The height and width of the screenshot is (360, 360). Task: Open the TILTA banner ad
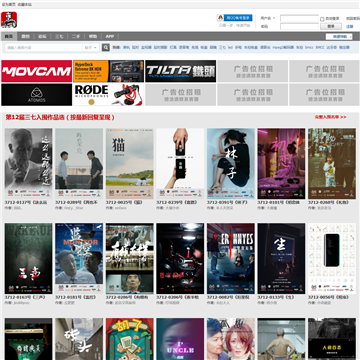click(181, 71)
